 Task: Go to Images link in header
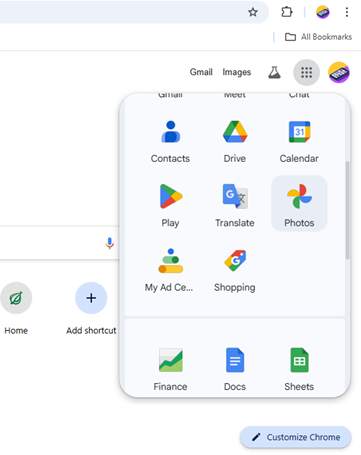point(237,72)
